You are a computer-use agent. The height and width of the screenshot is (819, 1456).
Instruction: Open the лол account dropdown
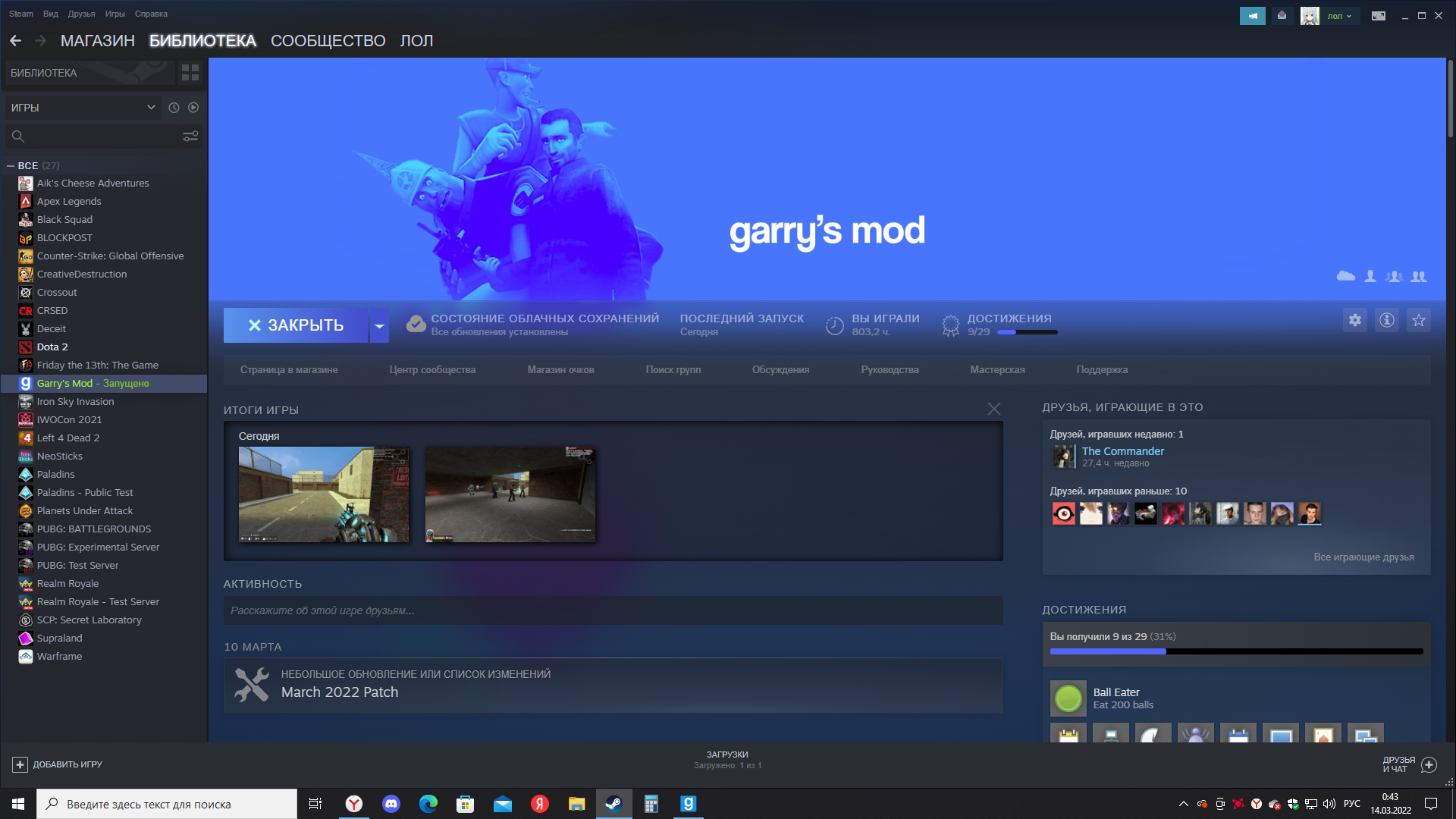click(x=1340, y=16)
